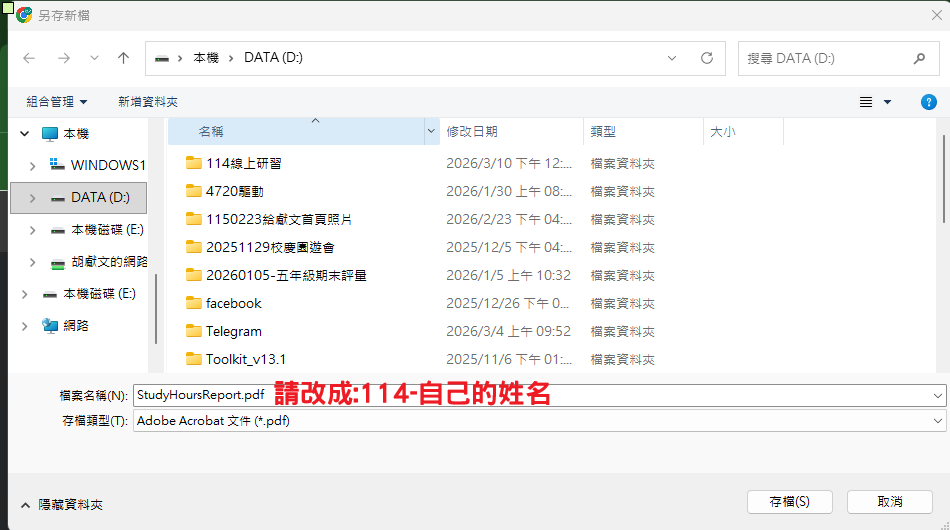Viewport: 950px width, 530px height.
Task: Click 新增資料夾 to create folder
Action: point(148,102)
